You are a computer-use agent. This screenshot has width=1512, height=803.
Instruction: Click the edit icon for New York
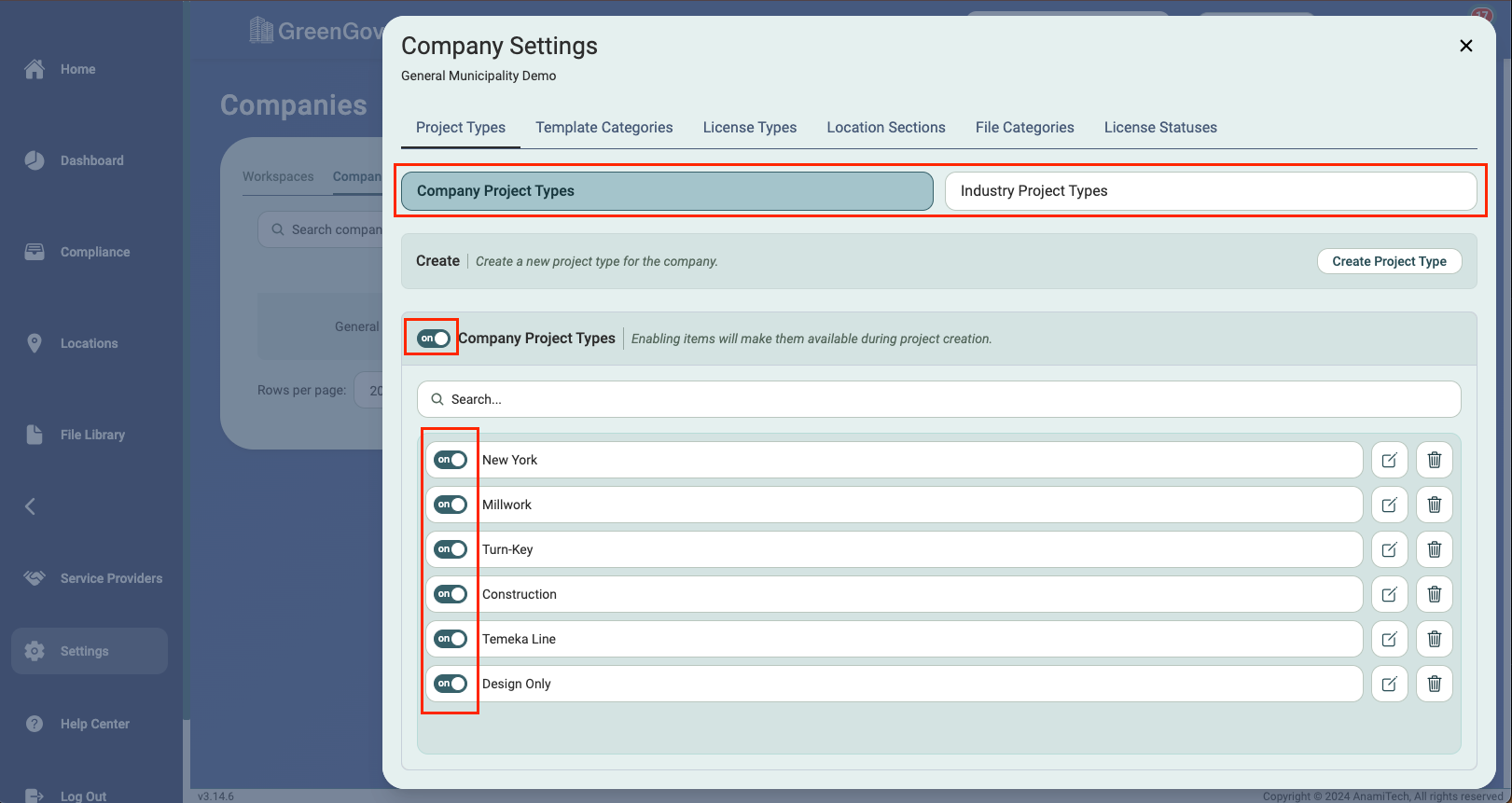(x=1389, y=460)
